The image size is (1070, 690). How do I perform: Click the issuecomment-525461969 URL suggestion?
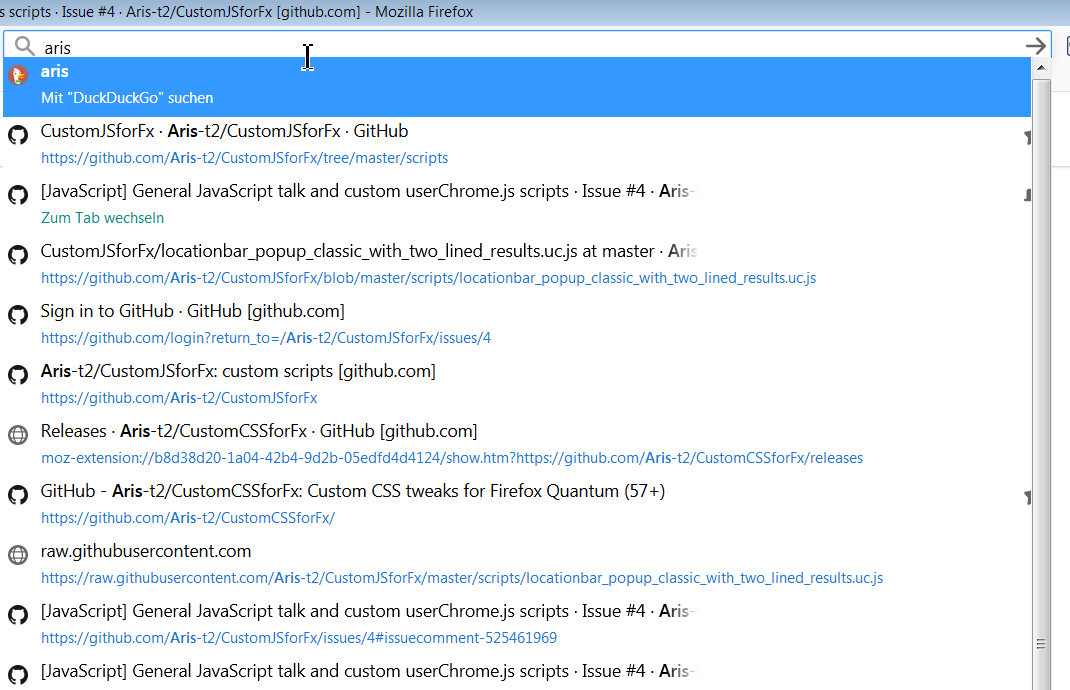point(298,637)
